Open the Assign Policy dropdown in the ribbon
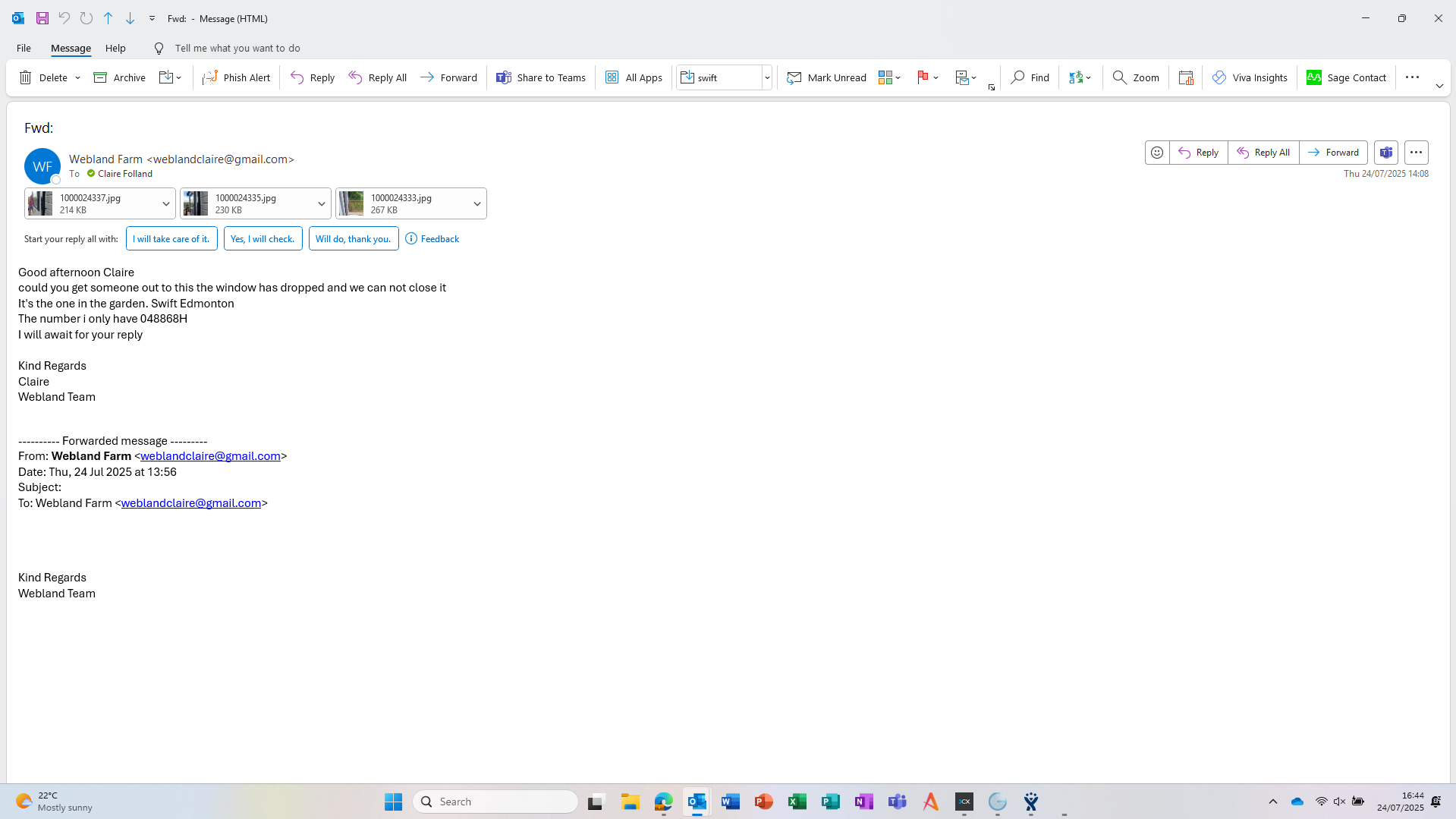Screen dimensions: 1456x819 coord(966,77)
